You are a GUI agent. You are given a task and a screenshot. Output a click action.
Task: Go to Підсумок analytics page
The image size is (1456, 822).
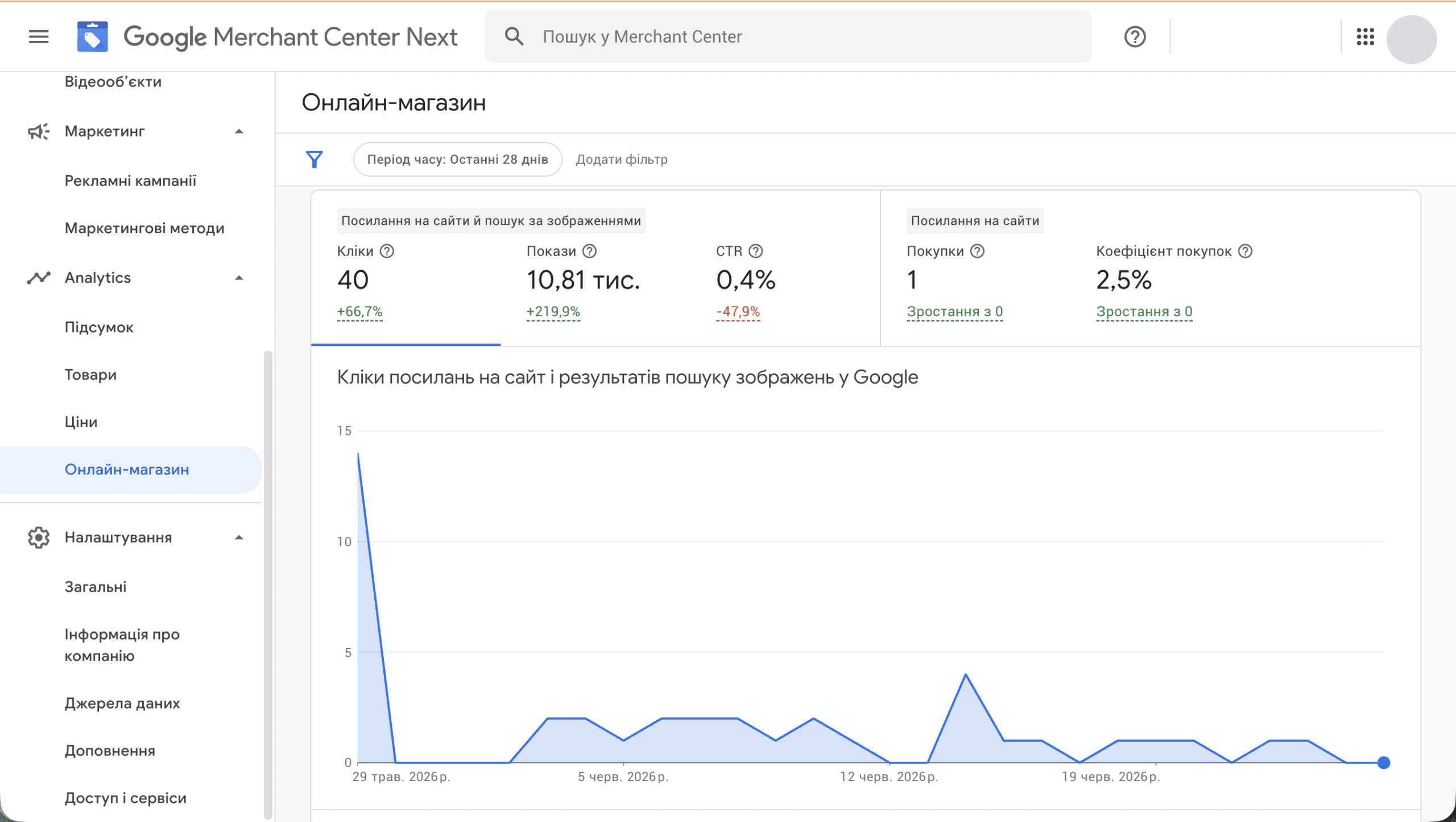pyautogui.click(x=99, y=328)
